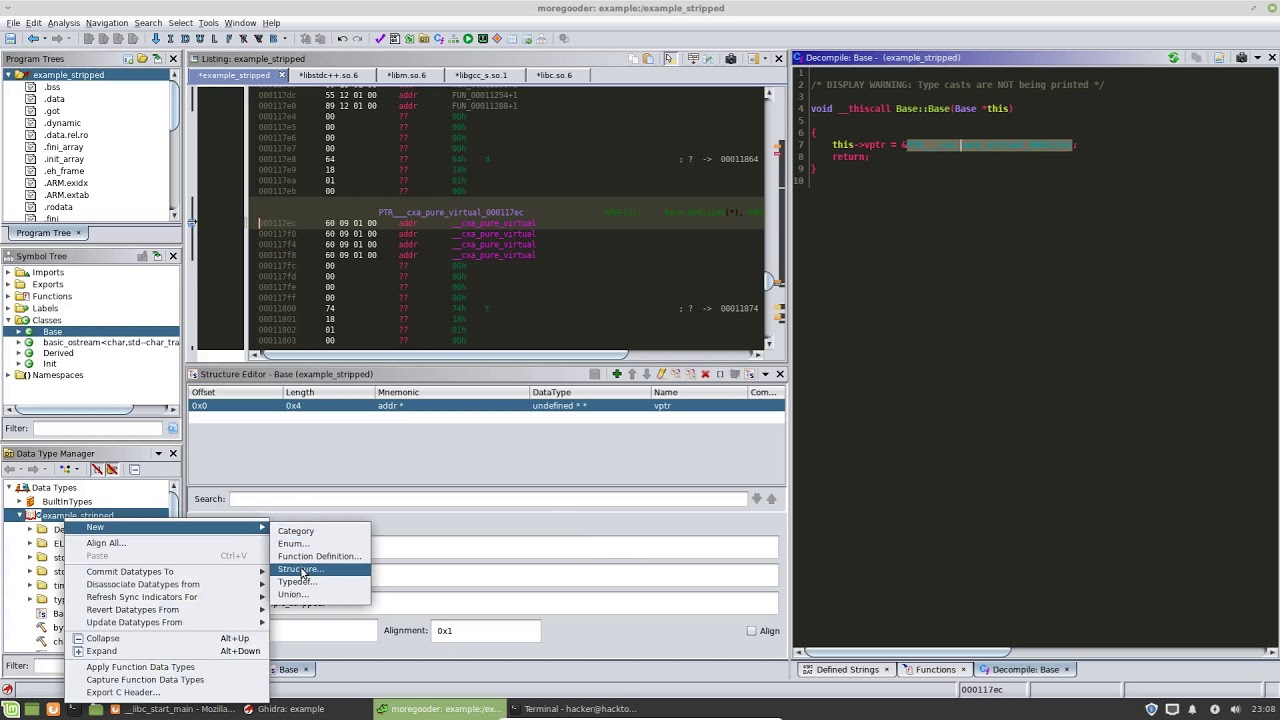Select BuiltInTypes in Data Type Manager
This screenshot has height=720, width=1280.
point(67,502)
